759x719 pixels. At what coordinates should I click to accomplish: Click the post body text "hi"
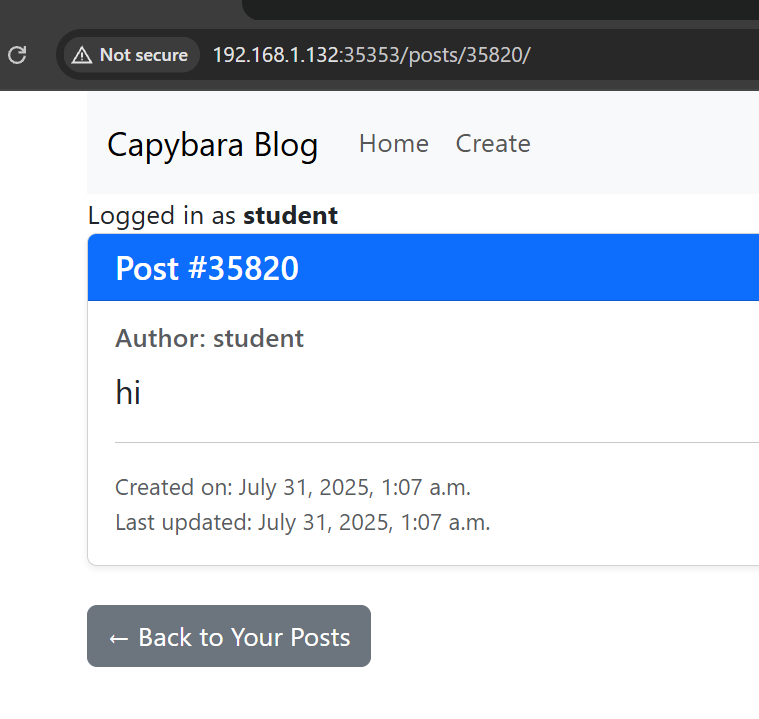point(128,393)
